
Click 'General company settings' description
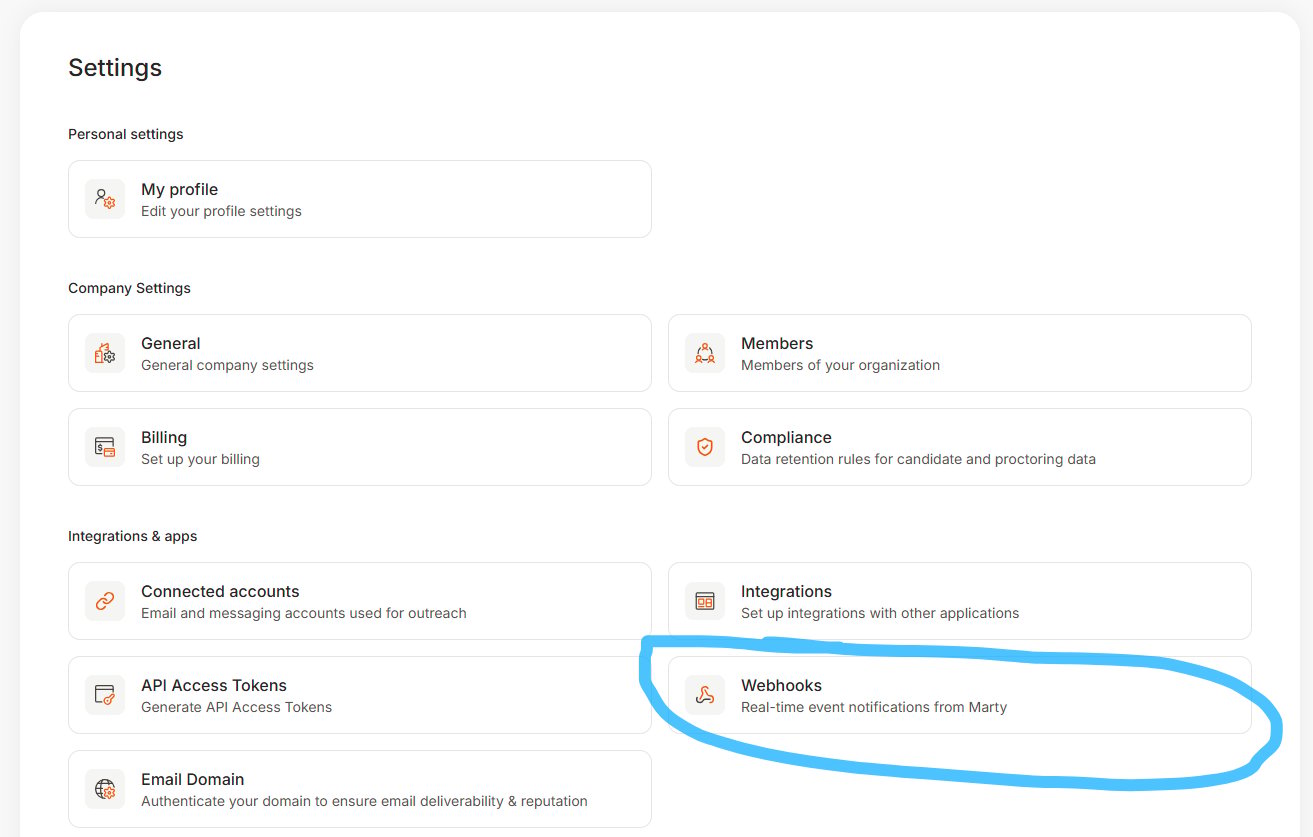tap(227, 365)
